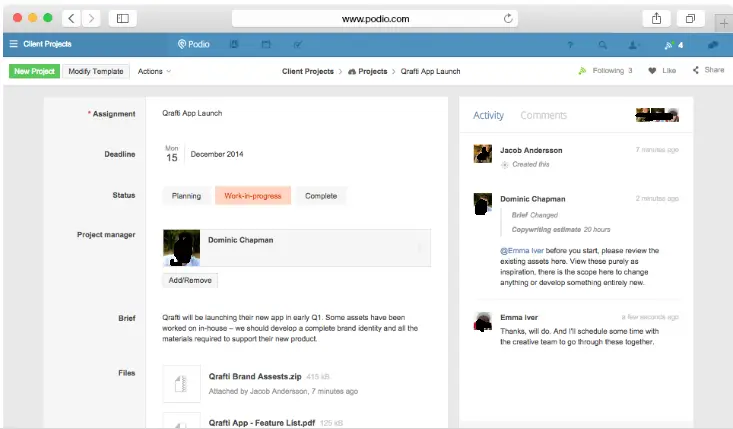Click Jacob Andersson's avatar in activity
733x429 pixels.
point(482,153)
